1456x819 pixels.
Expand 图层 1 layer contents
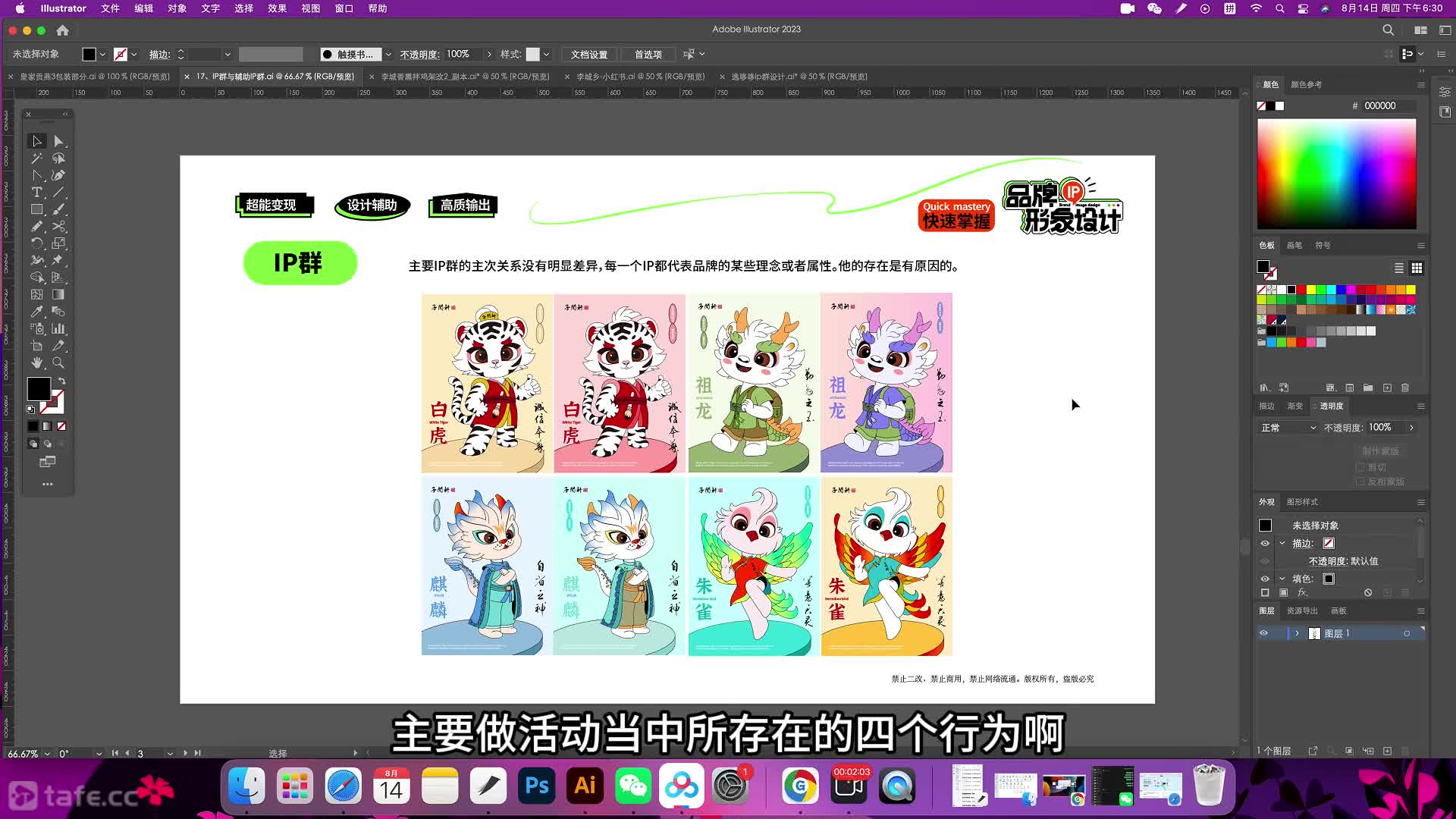[x=1297, y=633]
